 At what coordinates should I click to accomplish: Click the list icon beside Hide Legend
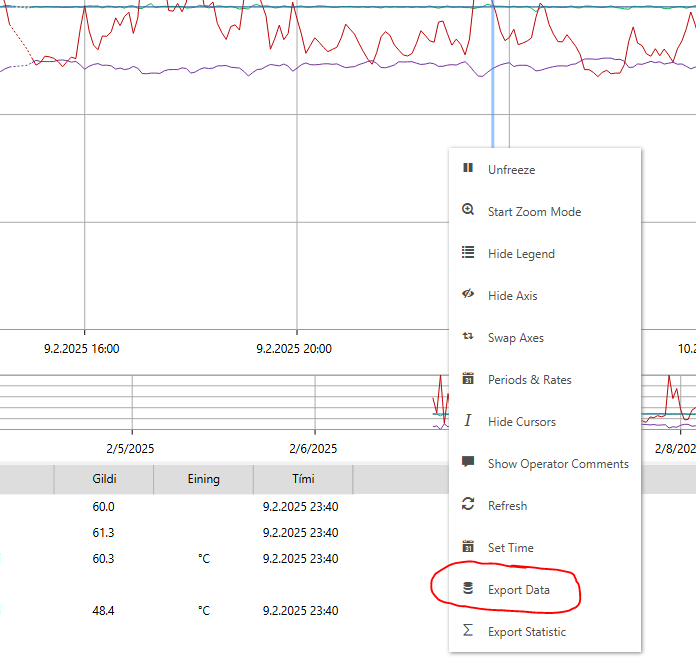point(467,253)
